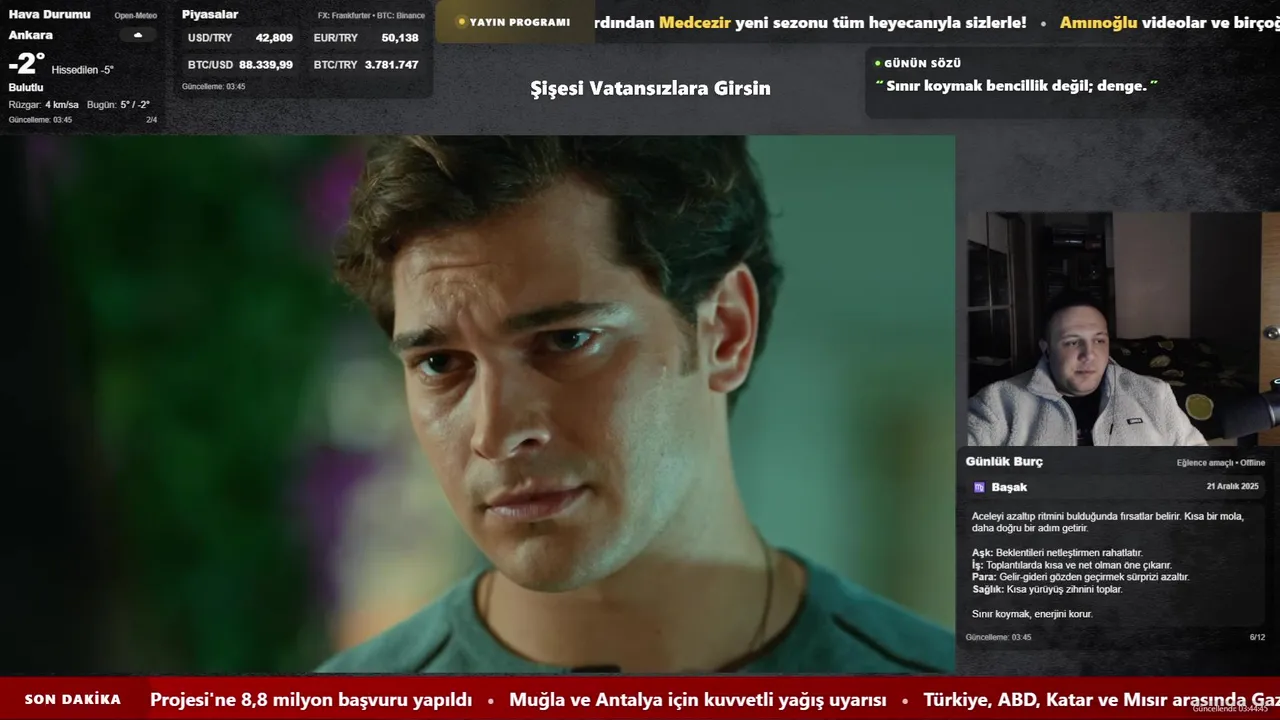This screenshot has height=720, width=1280.
Task: Click the main drama video frame
Action: [477, 404]
